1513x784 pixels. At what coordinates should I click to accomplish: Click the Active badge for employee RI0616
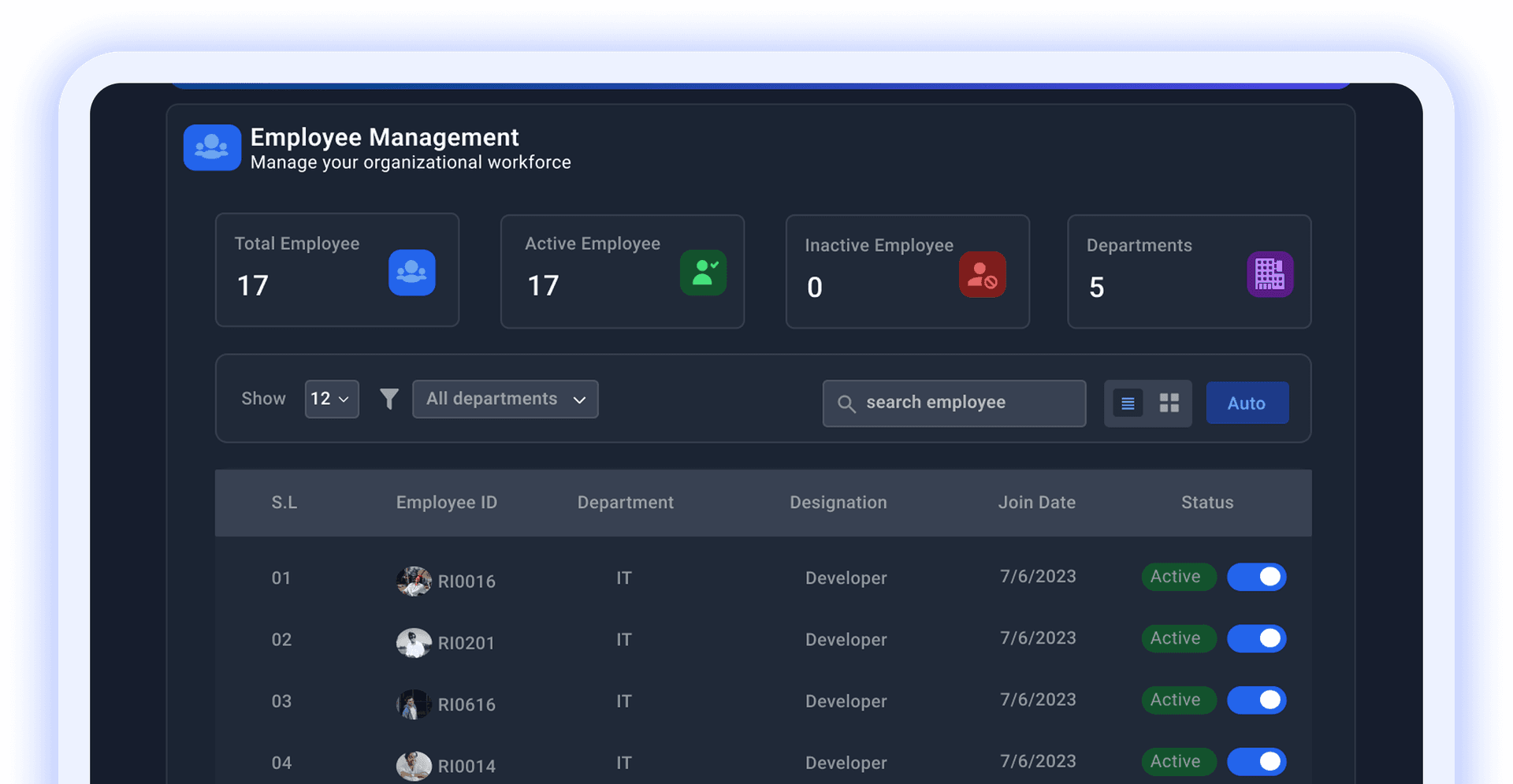pyautogui.click(x=1178, y=700)
